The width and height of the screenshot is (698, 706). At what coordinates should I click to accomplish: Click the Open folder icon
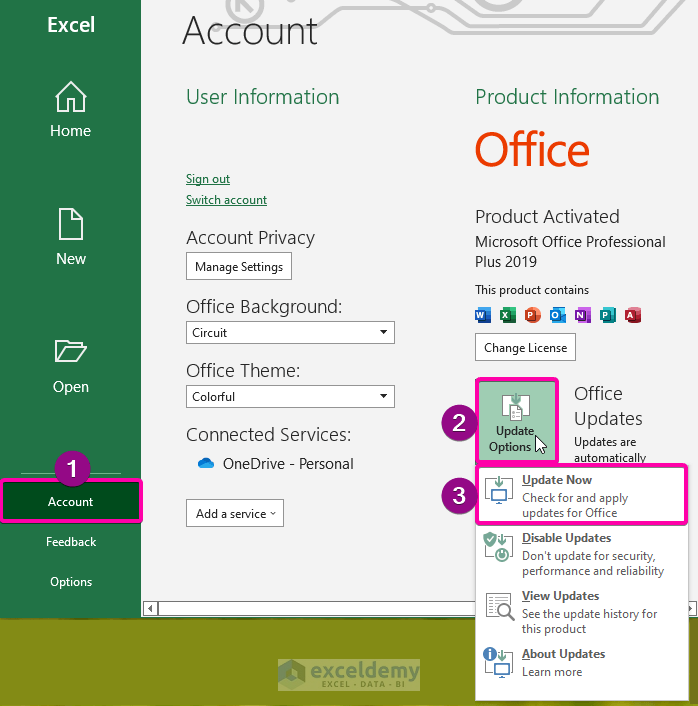(70, 351)
